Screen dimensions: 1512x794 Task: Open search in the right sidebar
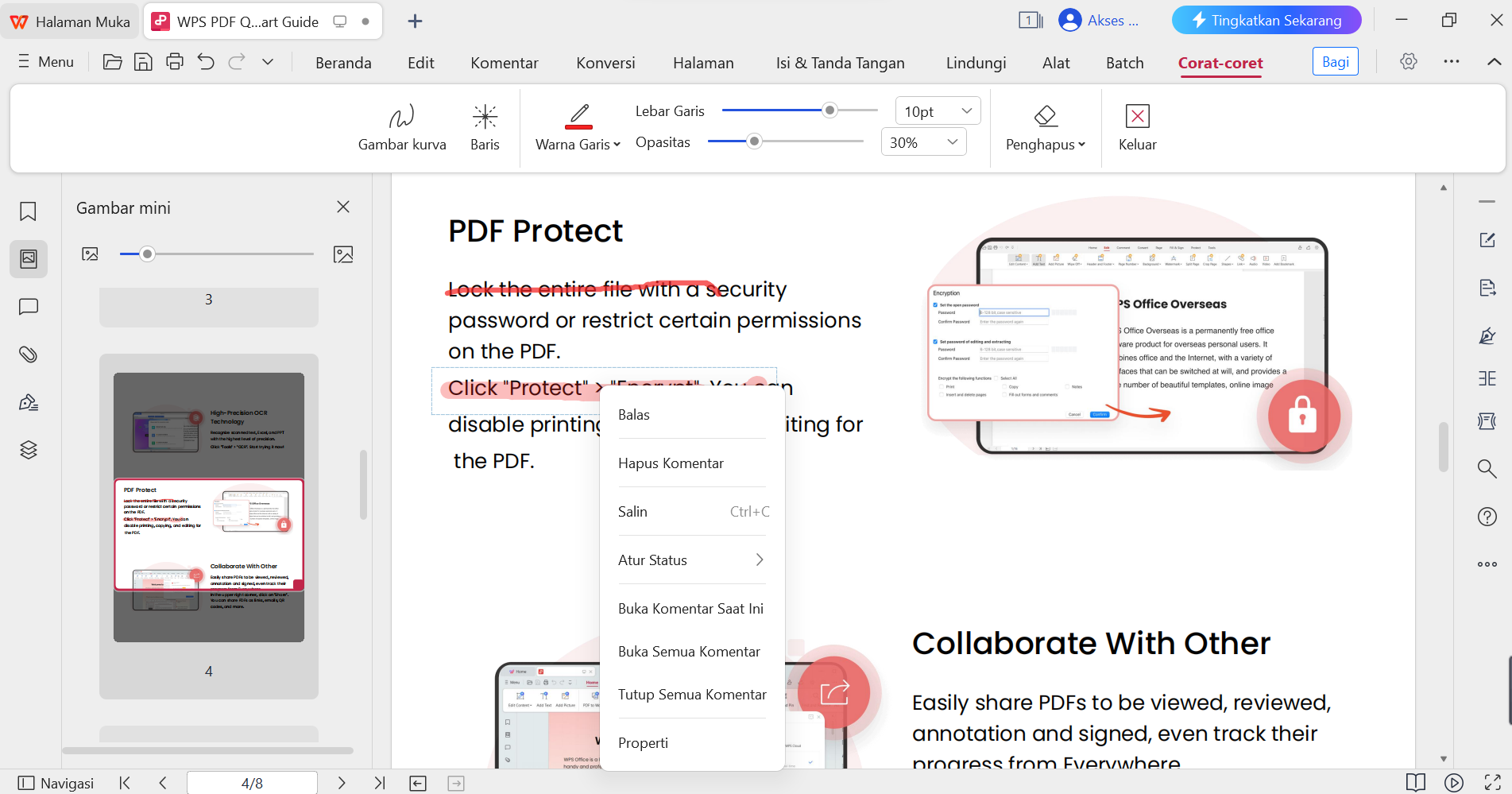pos(1487,469)
